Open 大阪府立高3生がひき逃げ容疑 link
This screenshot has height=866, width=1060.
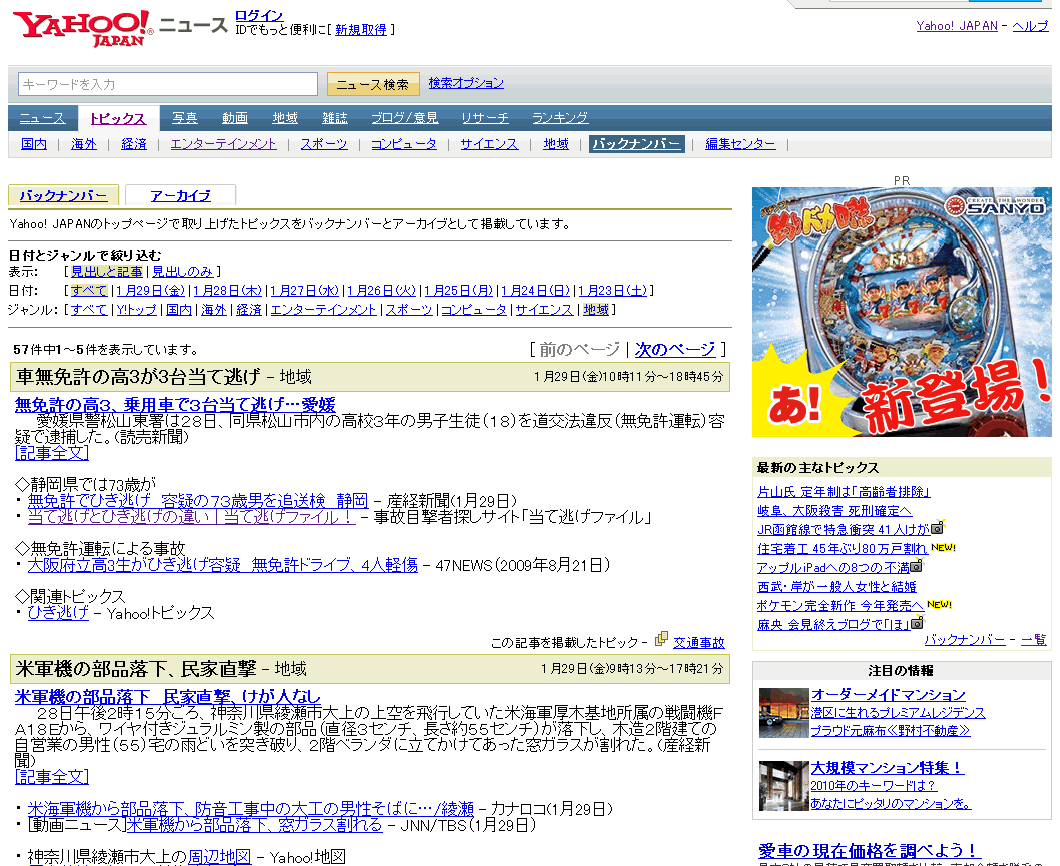coord(222,565)
